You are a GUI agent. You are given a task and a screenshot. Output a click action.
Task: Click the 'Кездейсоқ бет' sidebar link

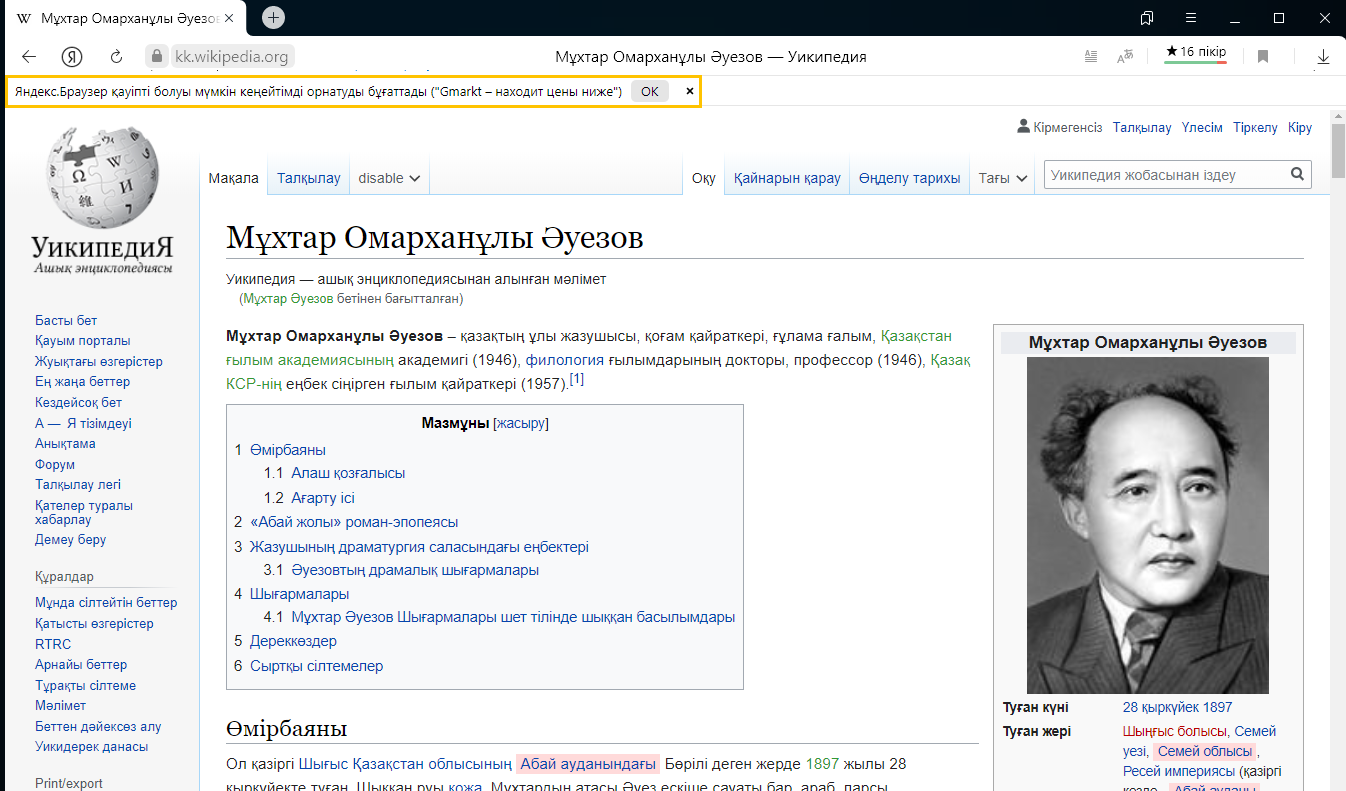coord(78,402)
